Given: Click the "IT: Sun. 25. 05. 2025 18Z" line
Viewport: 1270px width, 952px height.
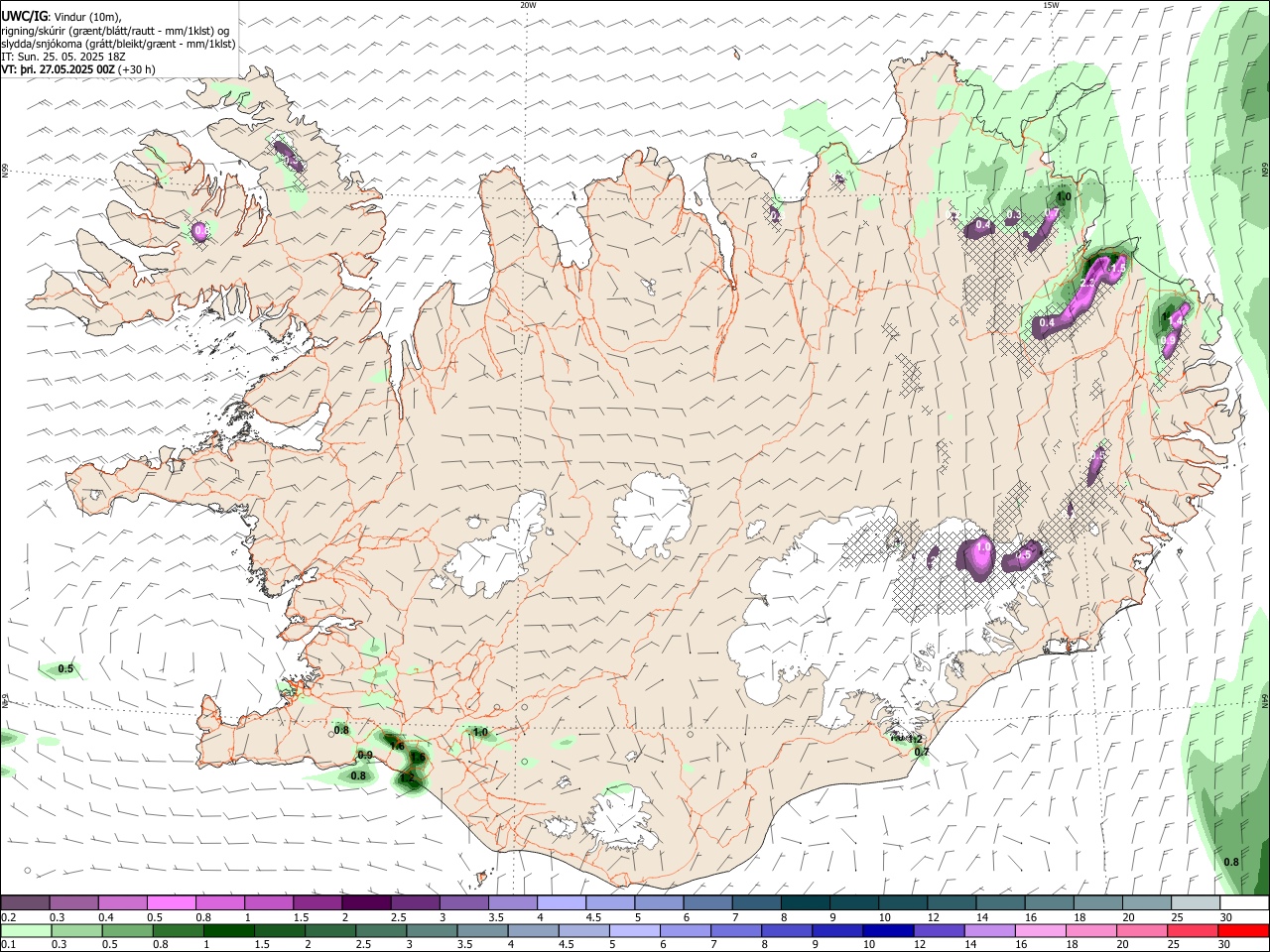Looking at the screenshot, I should pos(63,57).
